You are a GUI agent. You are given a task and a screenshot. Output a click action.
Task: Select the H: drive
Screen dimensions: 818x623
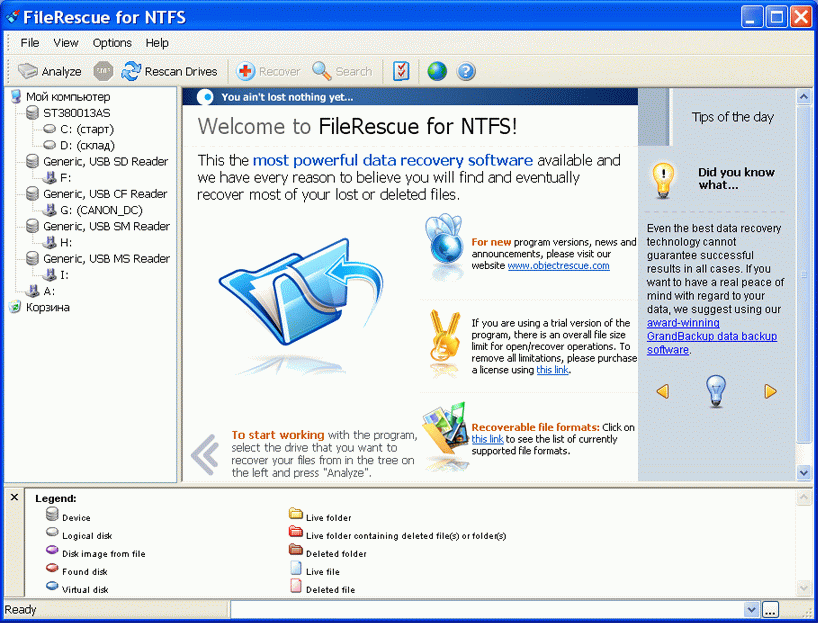[x=66, y=242]
